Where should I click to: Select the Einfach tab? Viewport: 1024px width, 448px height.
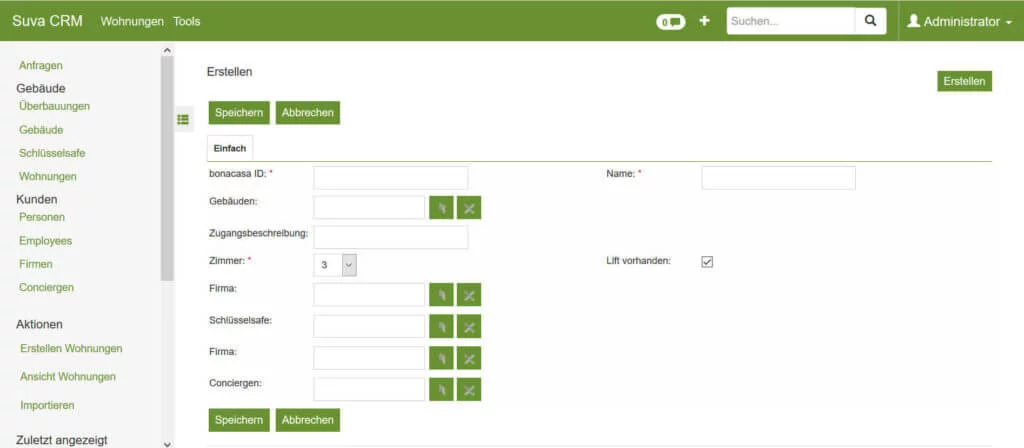(x=230, y=148)
